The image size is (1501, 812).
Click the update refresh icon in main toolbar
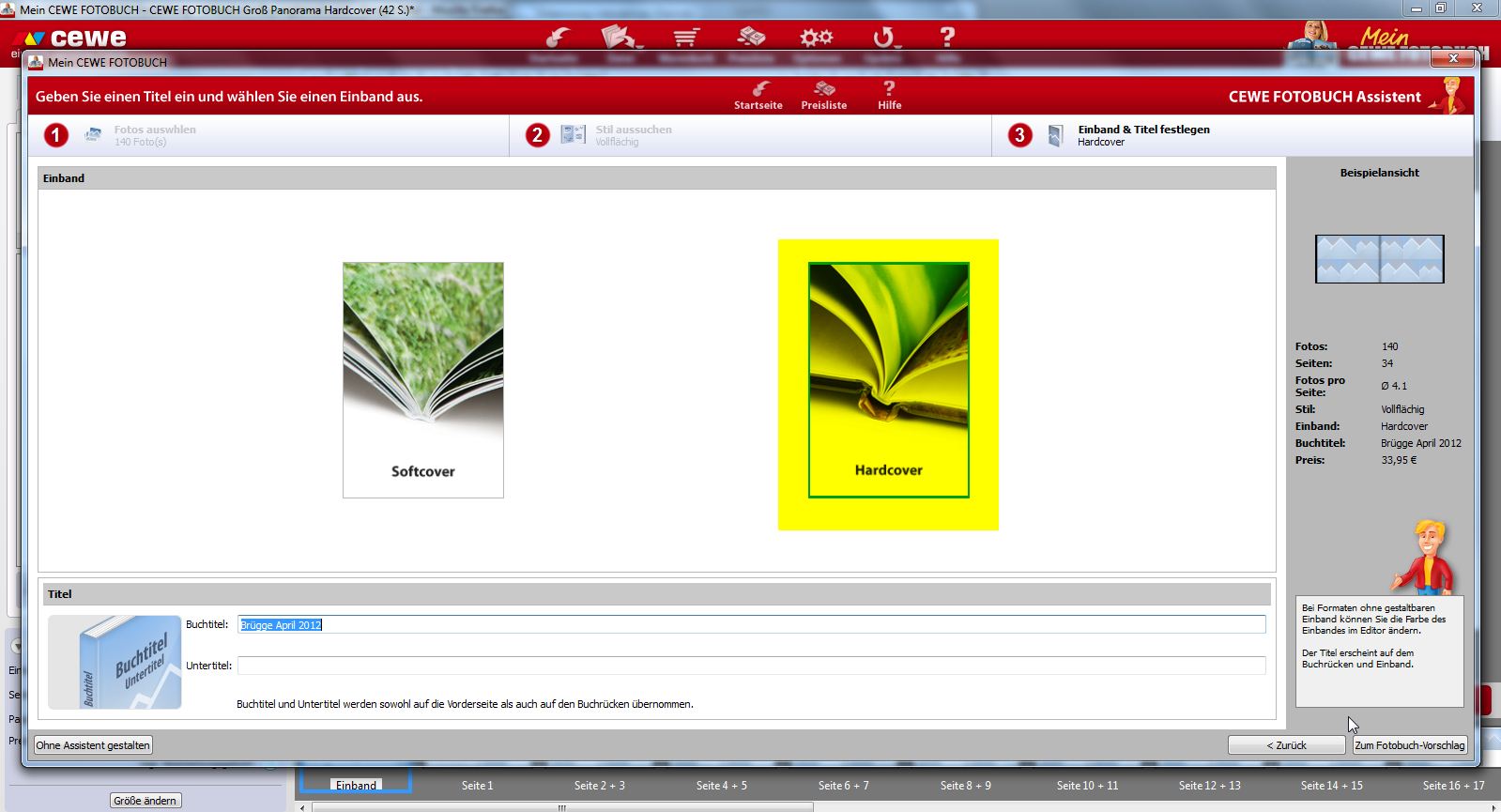(883, 38)
